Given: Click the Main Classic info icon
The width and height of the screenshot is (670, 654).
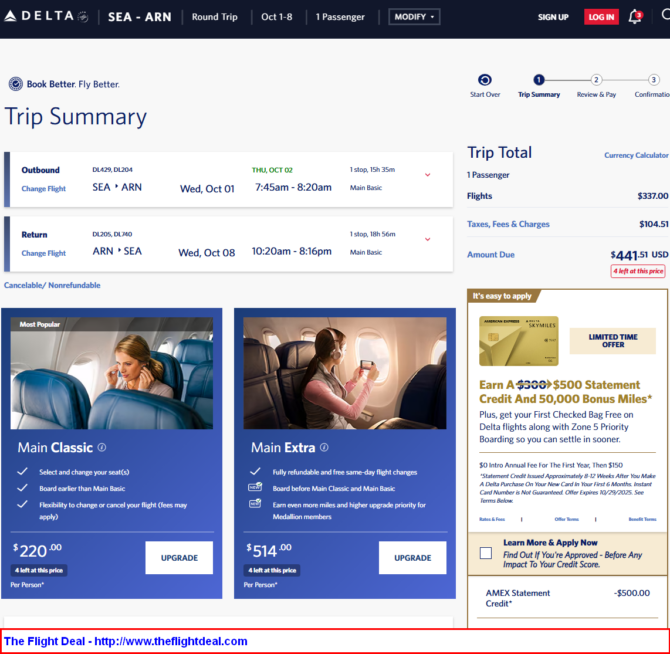Looking at the screenshot, I should tap(102, 448).
